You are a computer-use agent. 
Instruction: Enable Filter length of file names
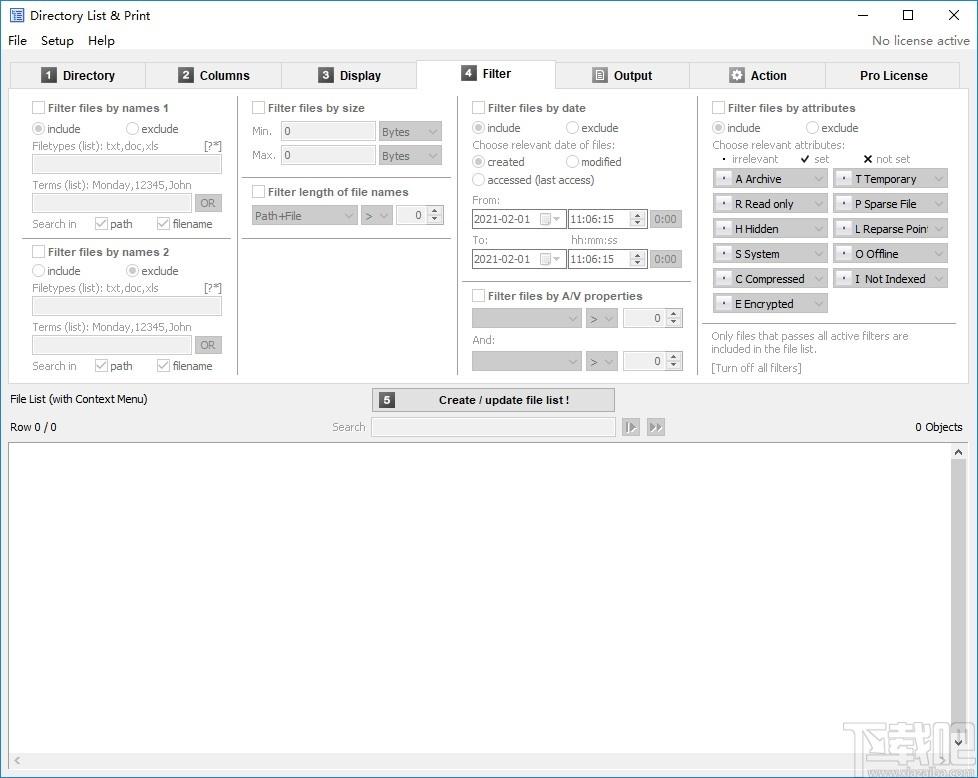pyautogui.click(x=258, y=192)
